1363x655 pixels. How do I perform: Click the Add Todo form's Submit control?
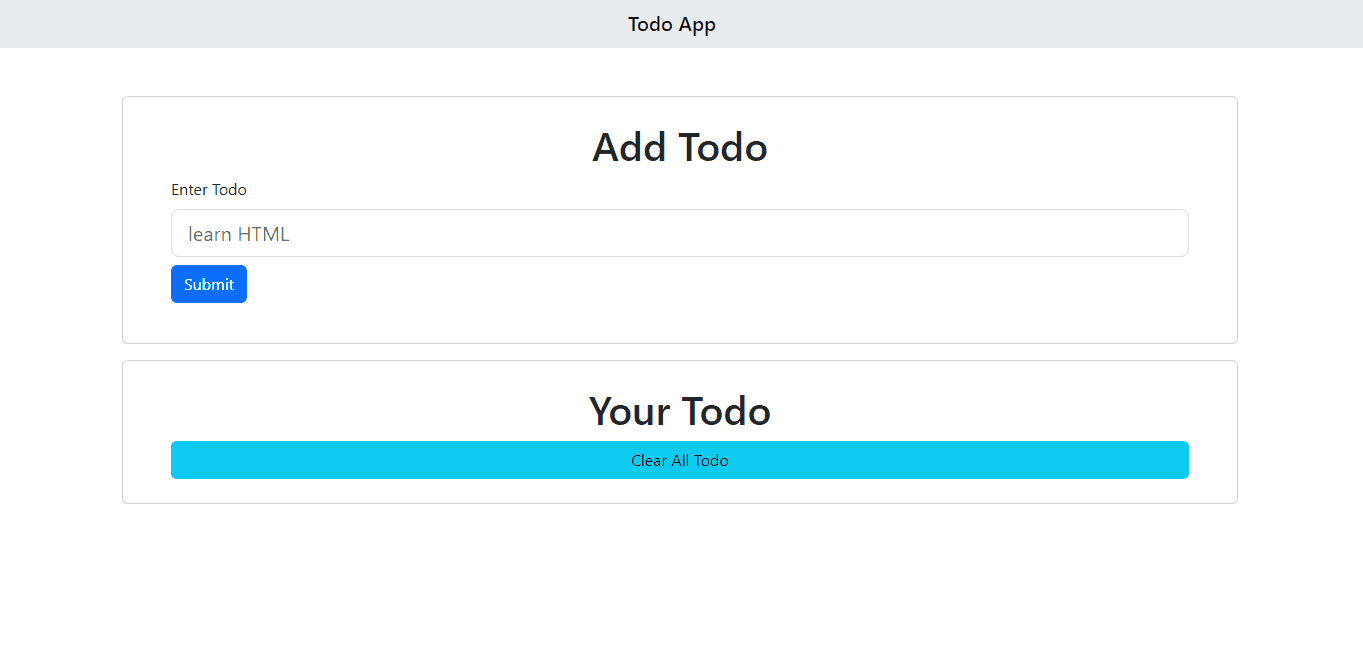[209, 284]
